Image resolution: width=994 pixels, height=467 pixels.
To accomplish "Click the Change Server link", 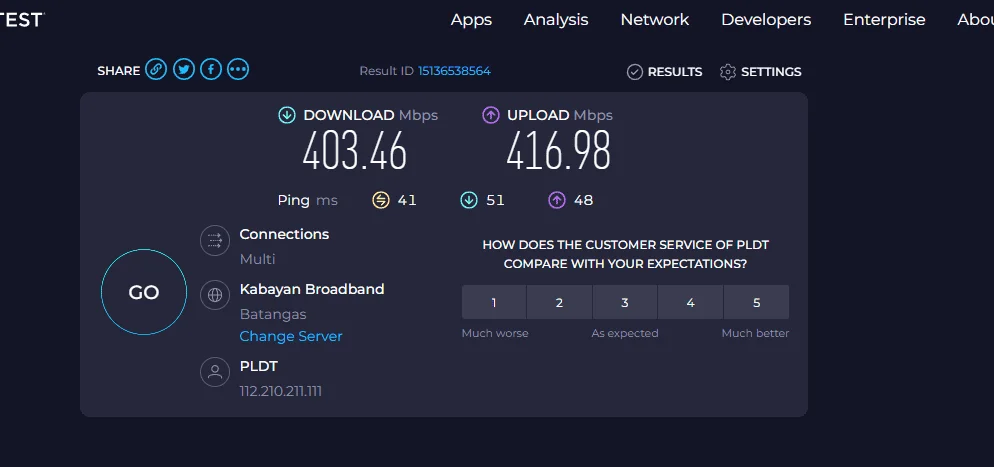I will coord(291,336).
